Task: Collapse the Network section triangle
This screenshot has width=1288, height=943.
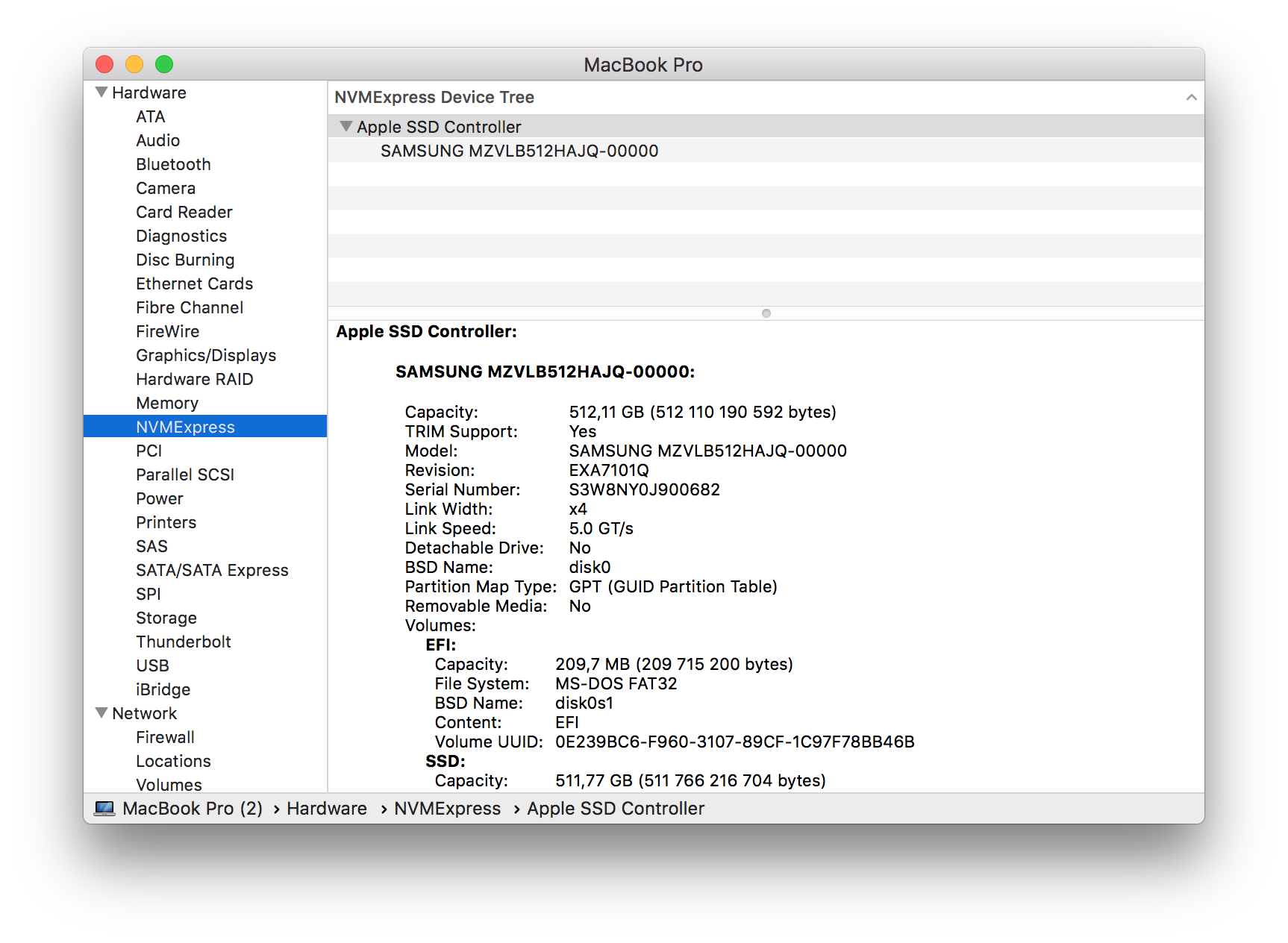Action: (x=101, y=713)
